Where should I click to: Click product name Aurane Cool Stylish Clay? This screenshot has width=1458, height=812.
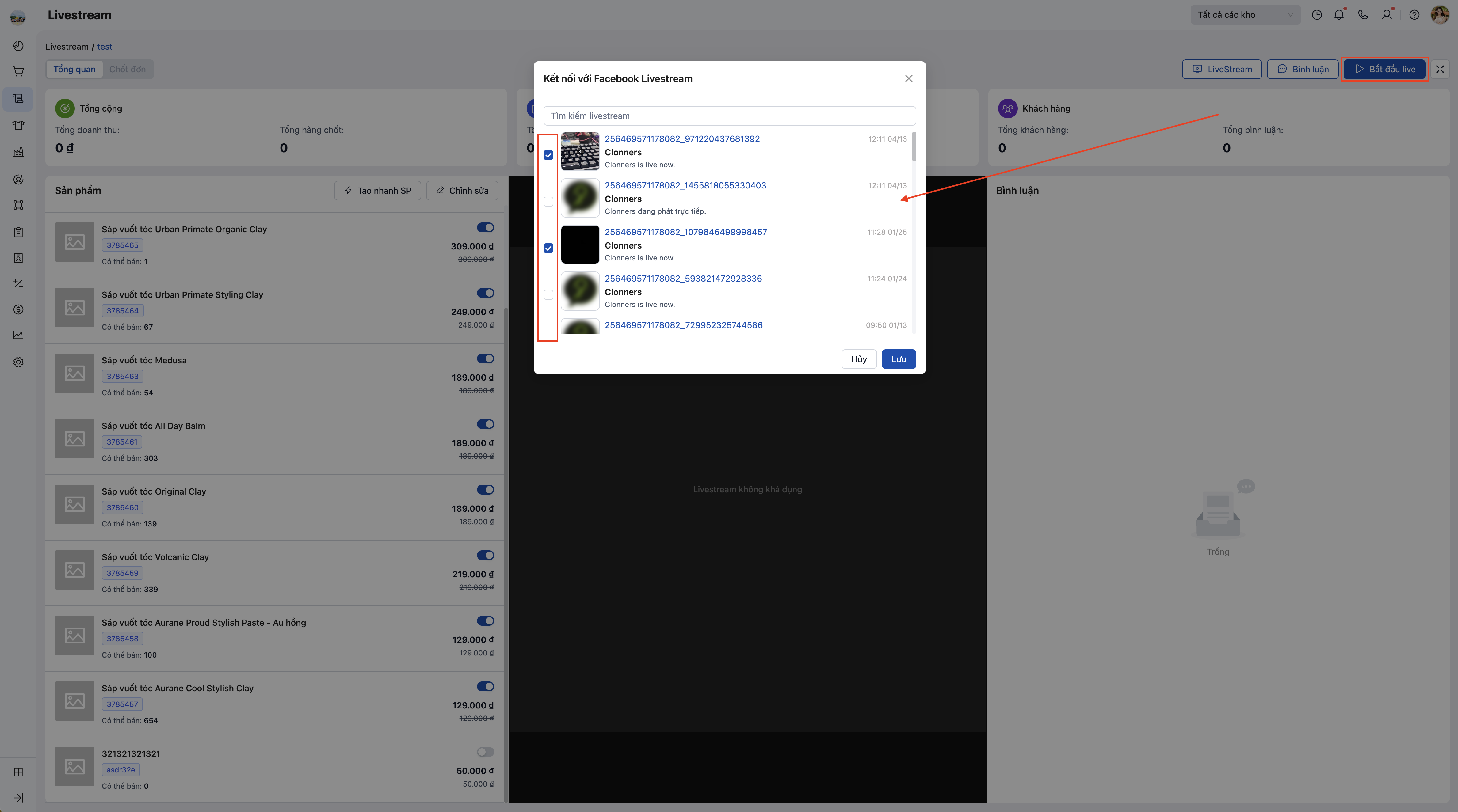[178, 689]
